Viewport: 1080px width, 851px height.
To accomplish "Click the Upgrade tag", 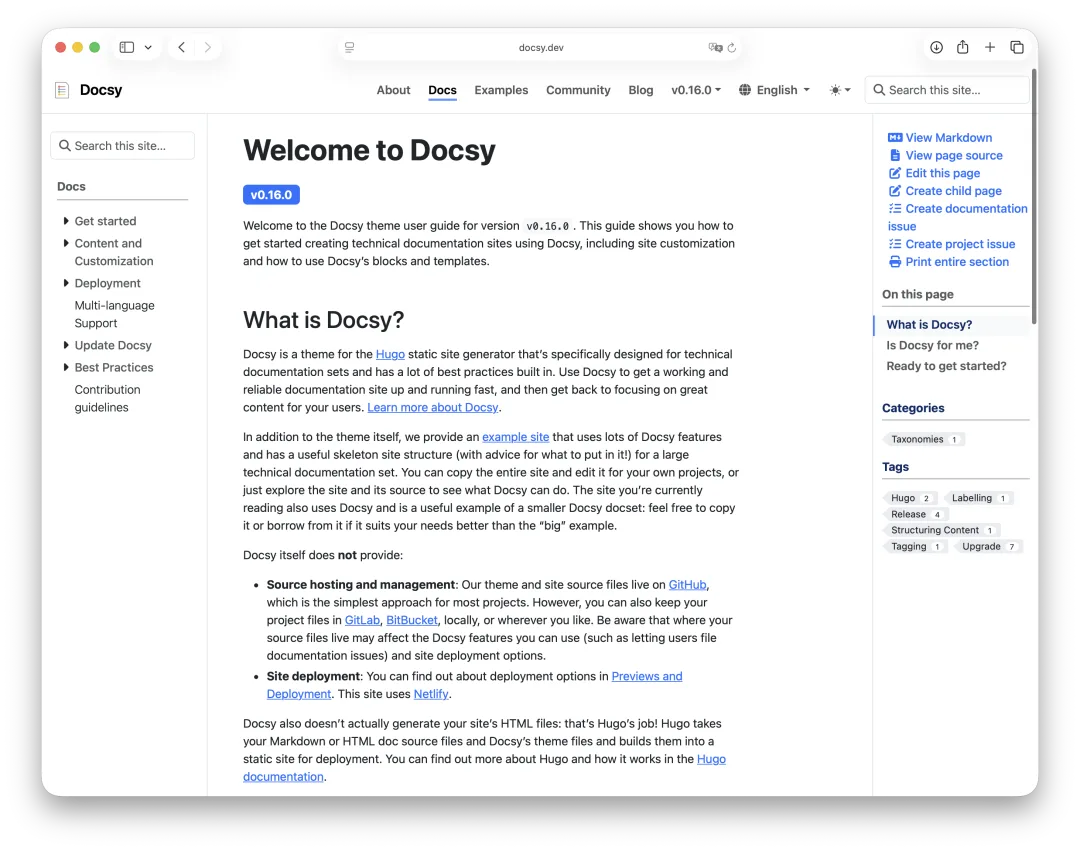I will tap(988, 547).
